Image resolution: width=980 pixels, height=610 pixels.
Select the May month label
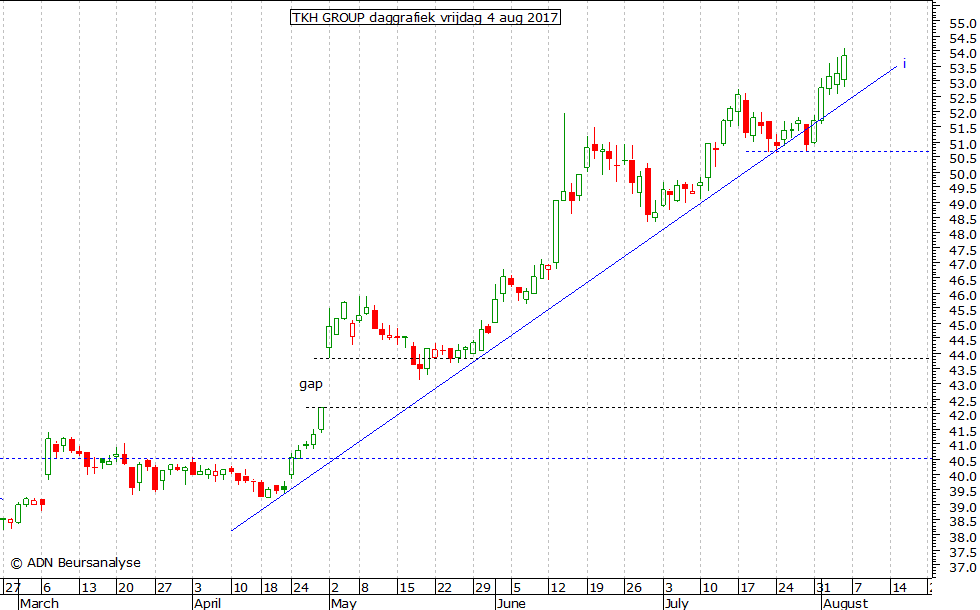[x=344, y=603]
